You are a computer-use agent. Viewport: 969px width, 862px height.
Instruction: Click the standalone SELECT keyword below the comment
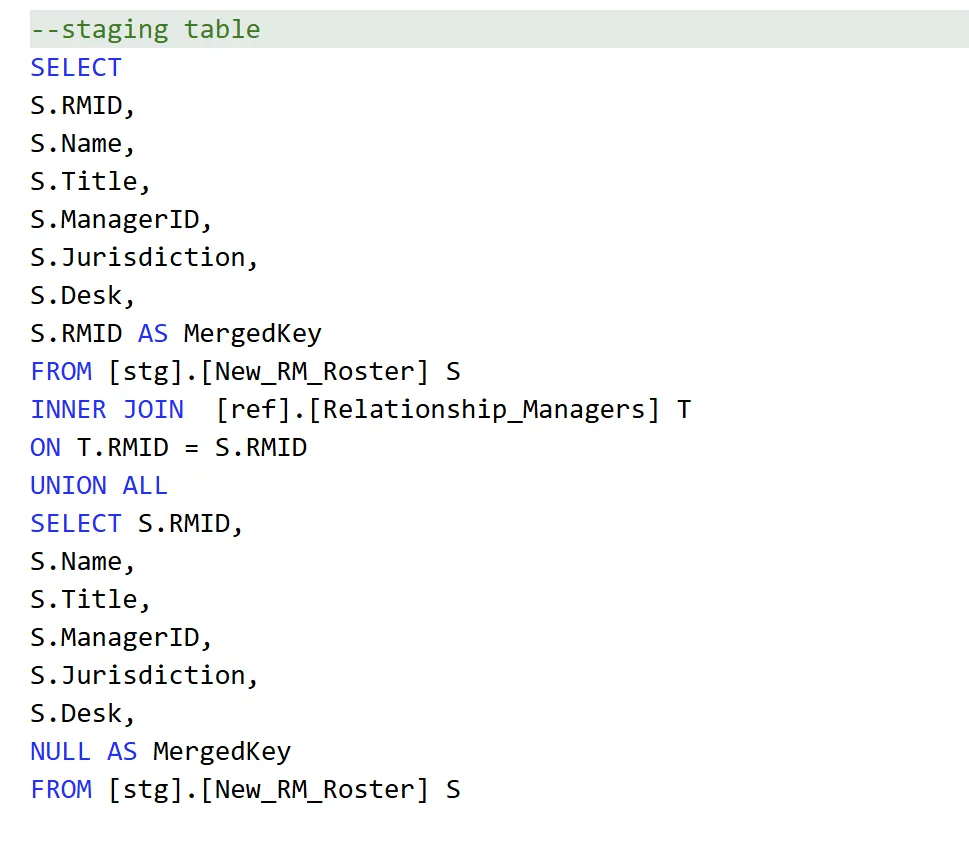click(76, 68)
